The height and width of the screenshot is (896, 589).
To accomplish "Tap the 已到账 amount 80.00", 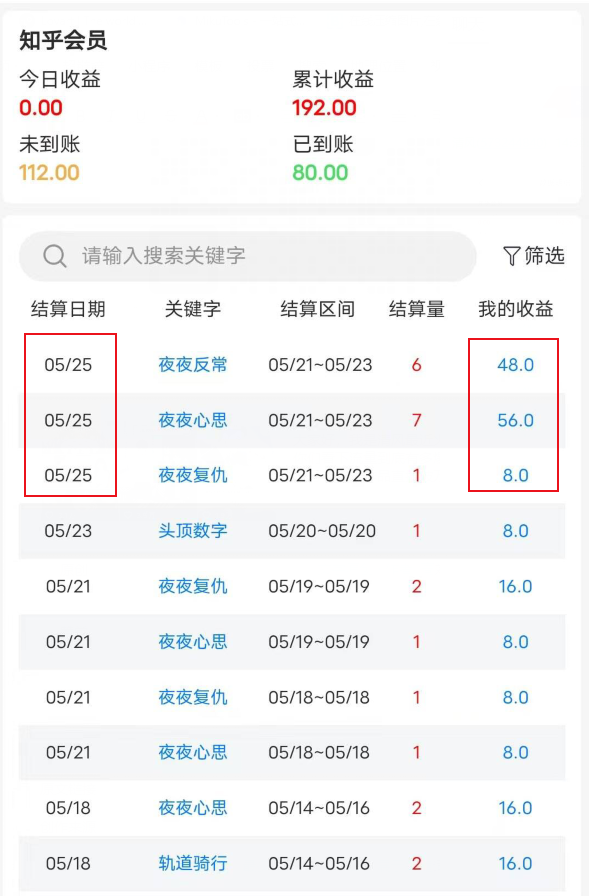I will coord(320,173).
